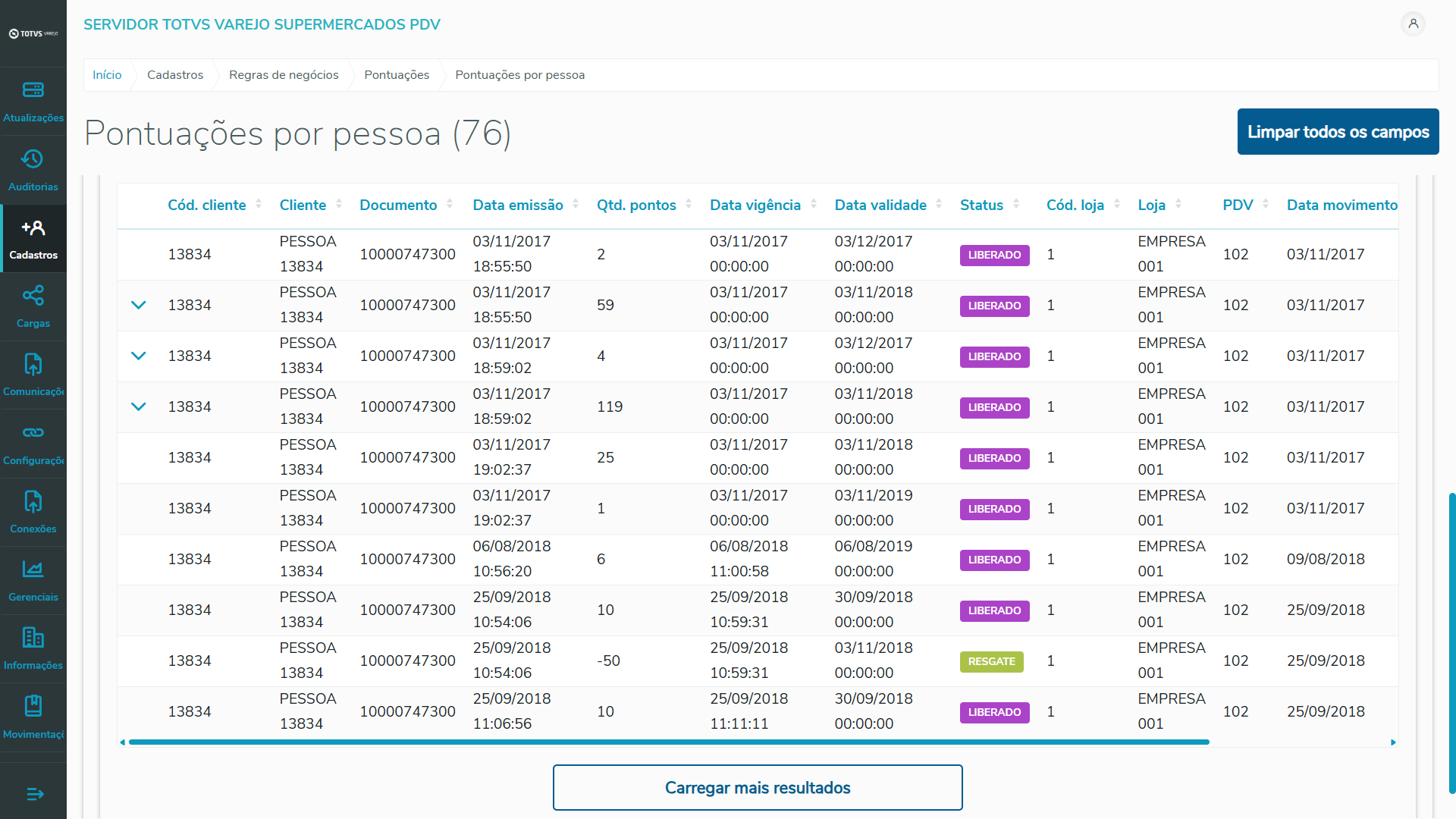Open the Movimentações sidebar icon

pos(33,706)
